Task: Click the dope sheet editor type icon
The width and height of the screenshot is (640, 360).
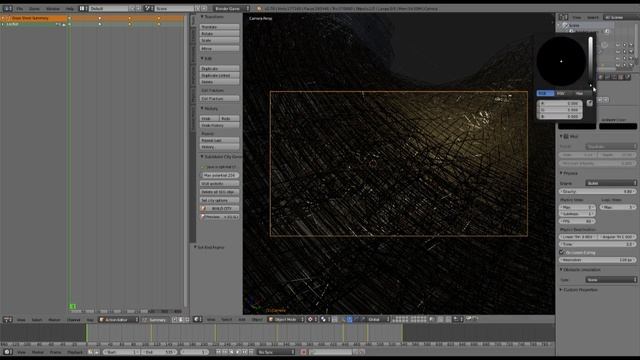Action: [7, 320]
